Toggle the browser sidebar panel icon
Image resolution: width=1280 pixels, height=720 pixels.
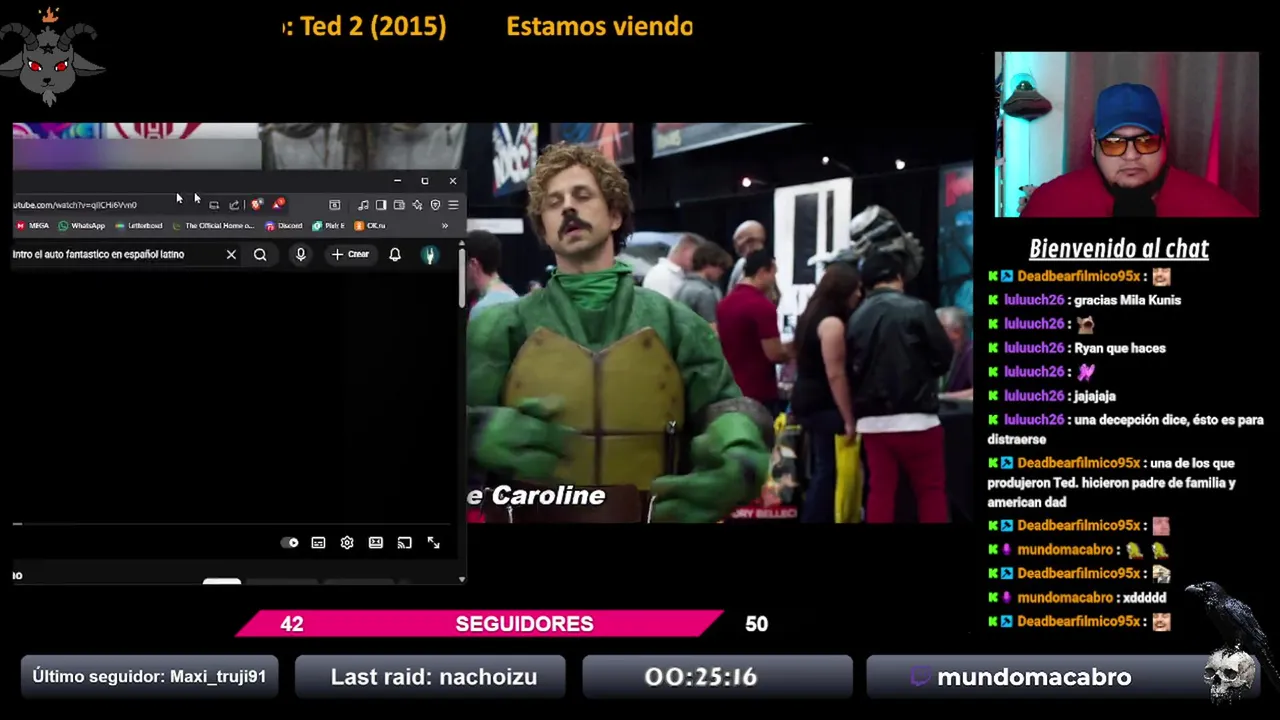381,205
